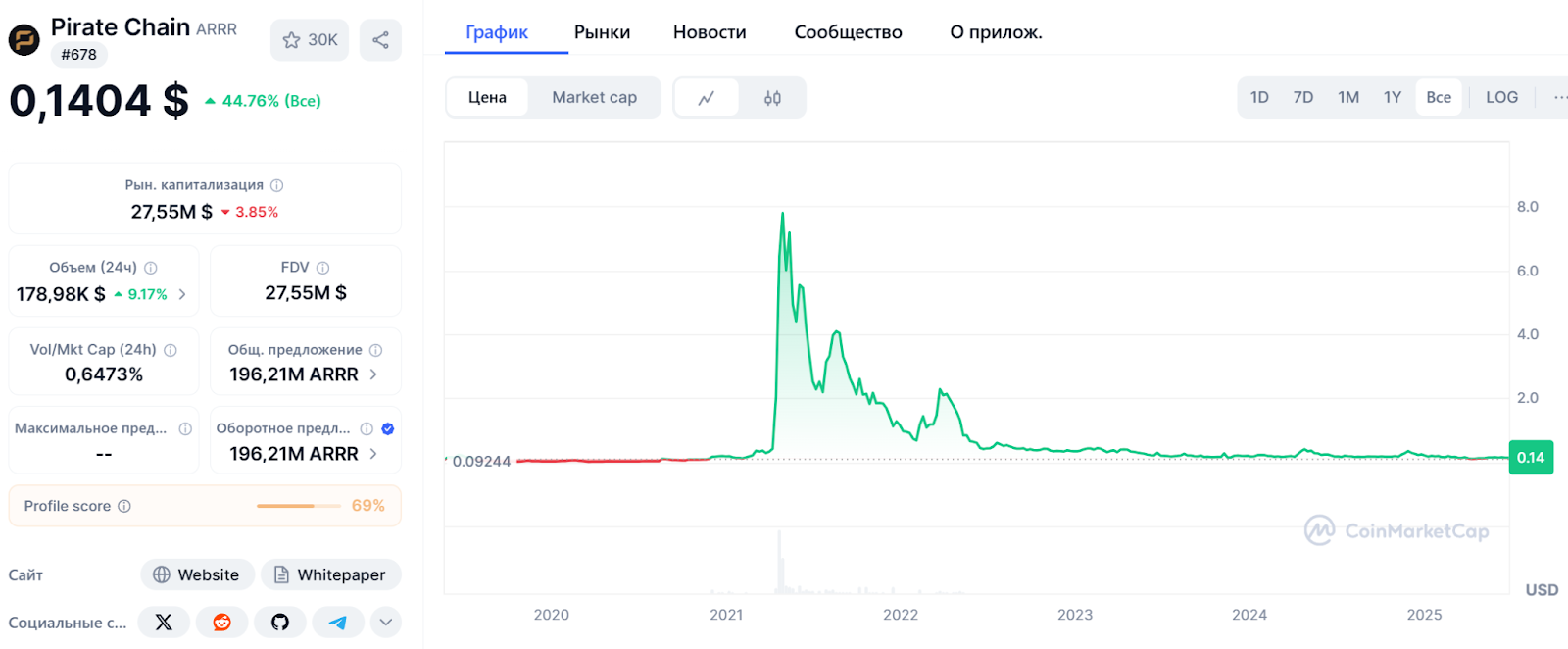1568x649 pixels.
Task: Open info icon next to Vol/Mkt Cap (24h)
Action: 171,350
